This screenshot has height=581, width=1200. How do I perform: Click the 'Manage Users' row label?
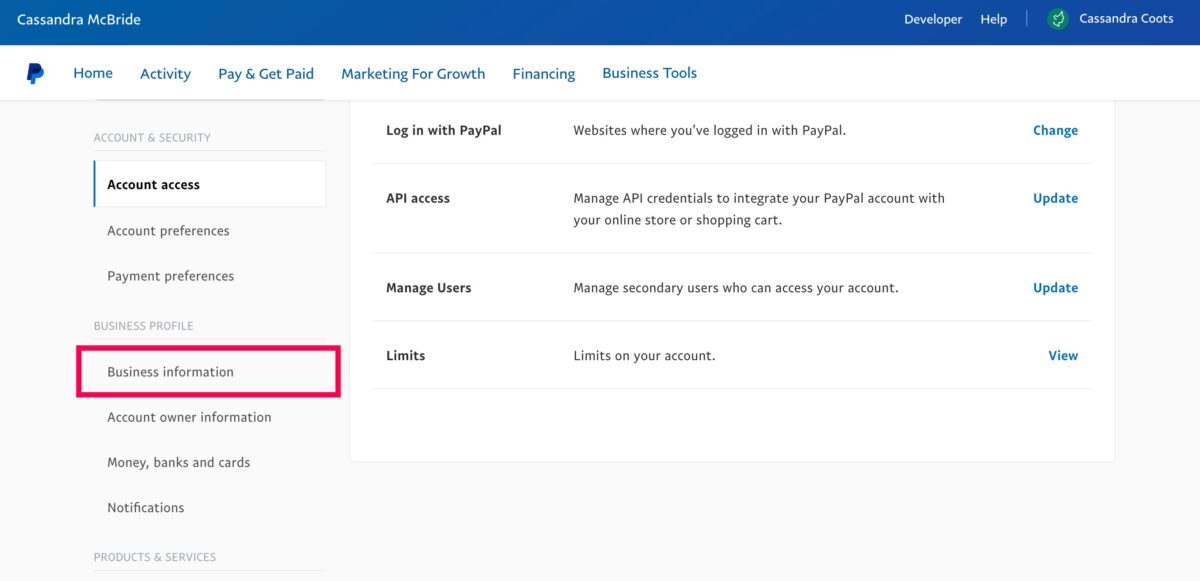pos(429,287)
